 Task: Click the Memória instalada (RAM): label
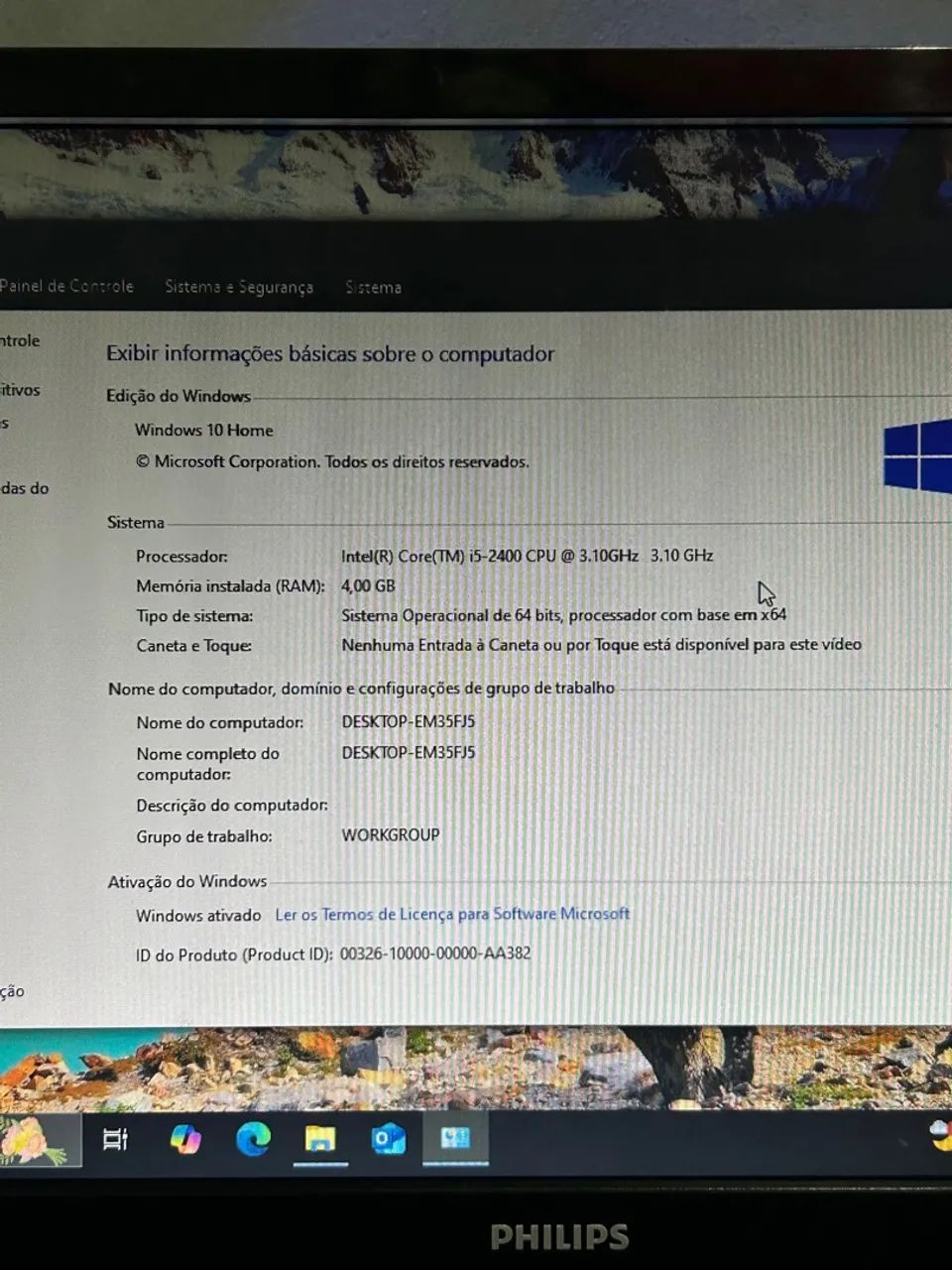tap(230, 586)
